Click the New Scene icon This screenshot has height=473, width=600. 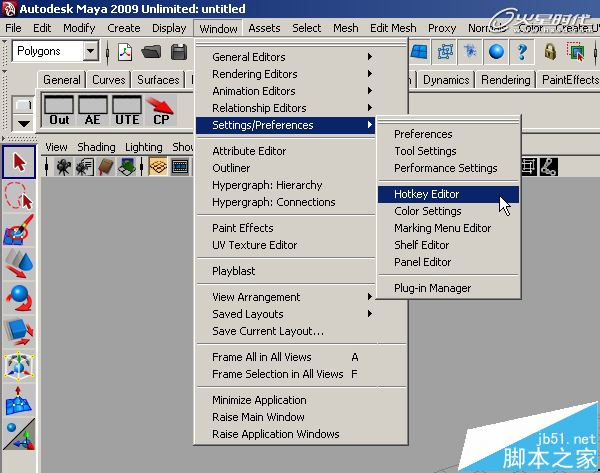[125, 52]
